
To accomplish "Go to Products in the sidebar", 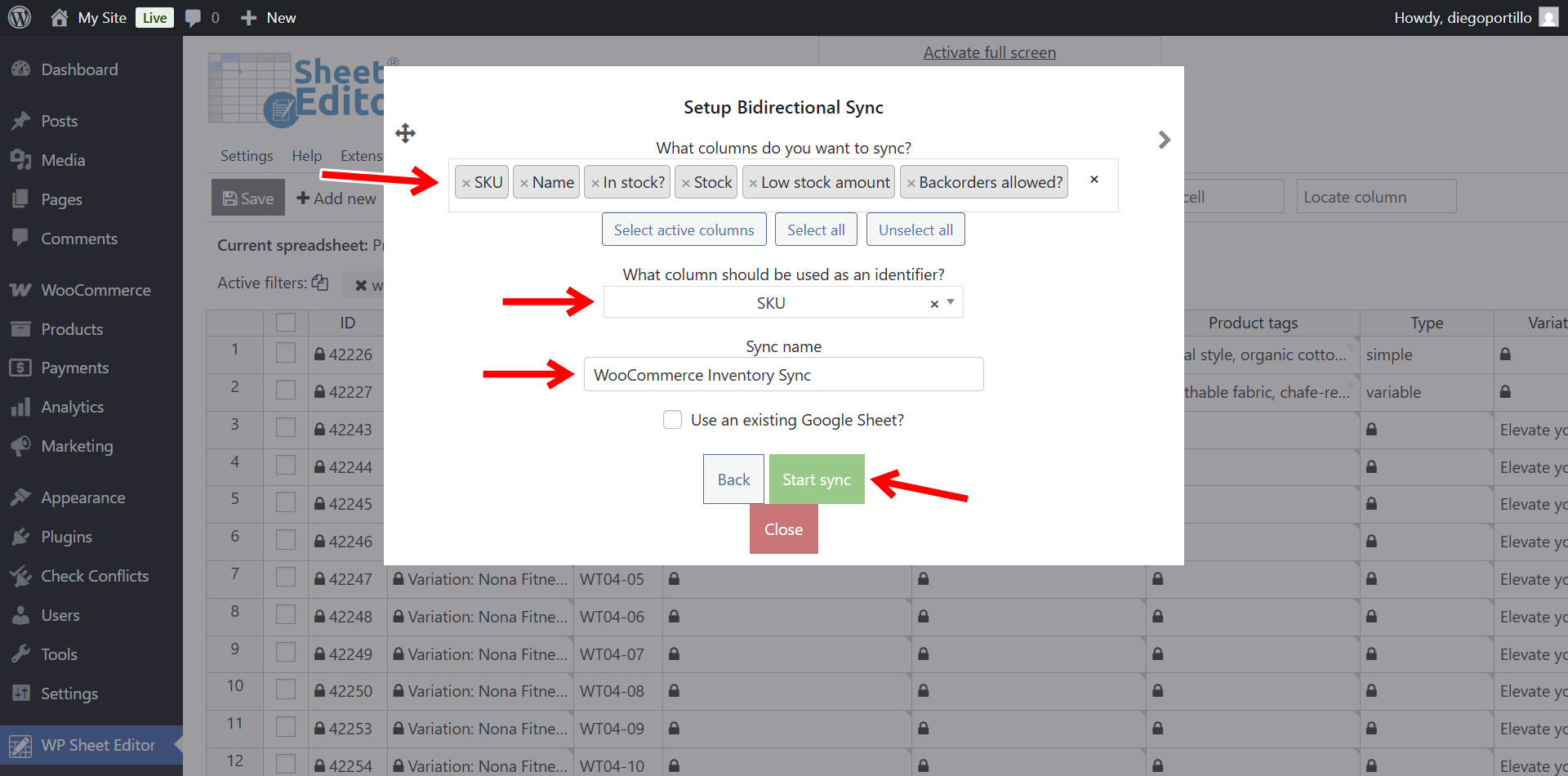I will [72, 329].
